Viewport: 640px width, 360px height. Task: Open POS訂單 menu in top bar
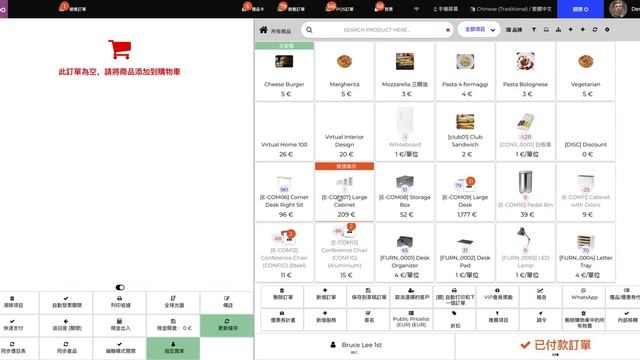(x=340, y=8)
